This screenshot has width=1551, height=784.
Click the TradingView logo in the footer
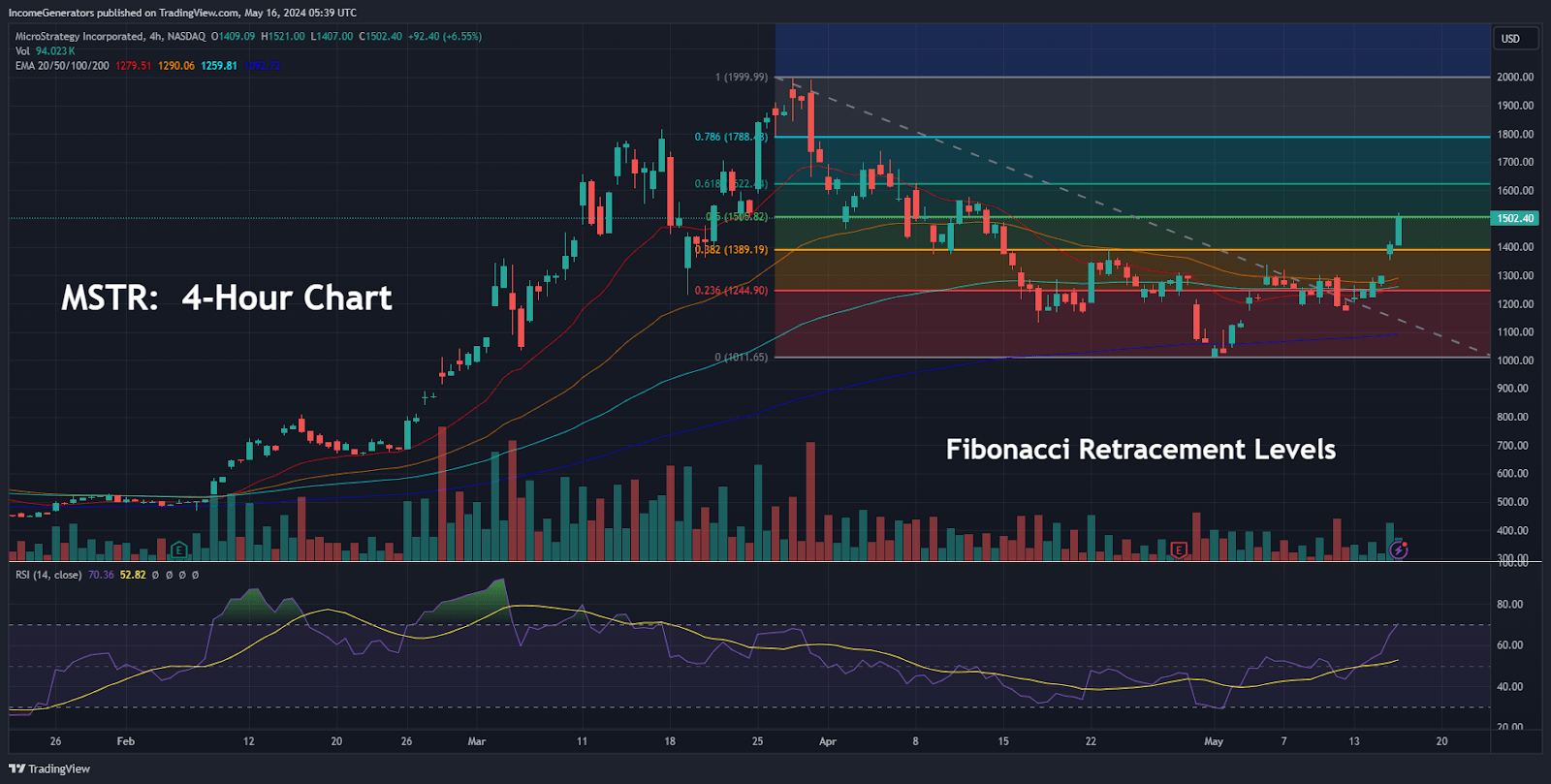click(x=49, y=768)
